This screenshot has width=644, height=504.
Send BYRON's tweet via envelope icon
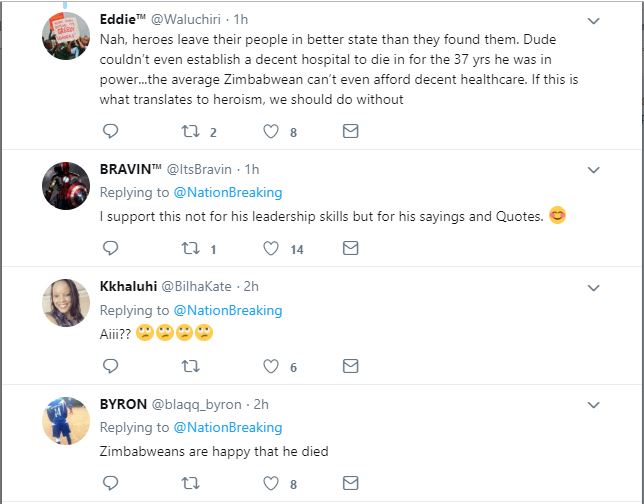[x=350, y=485]
